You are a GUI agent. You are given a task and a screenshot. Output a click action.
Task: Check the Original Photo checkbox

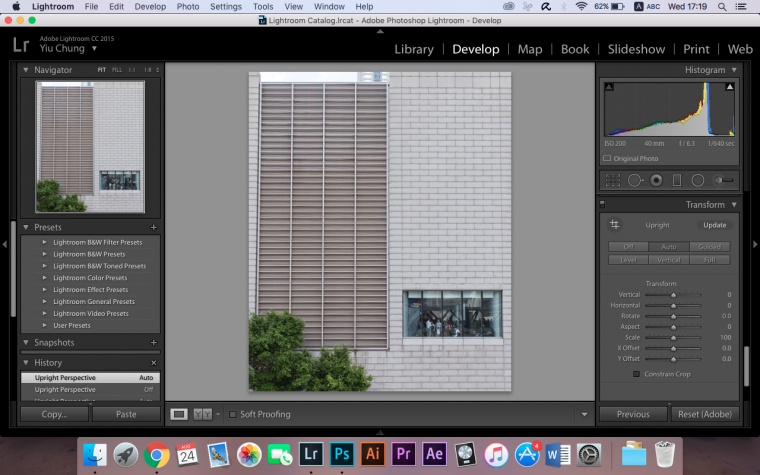point(607,158)
